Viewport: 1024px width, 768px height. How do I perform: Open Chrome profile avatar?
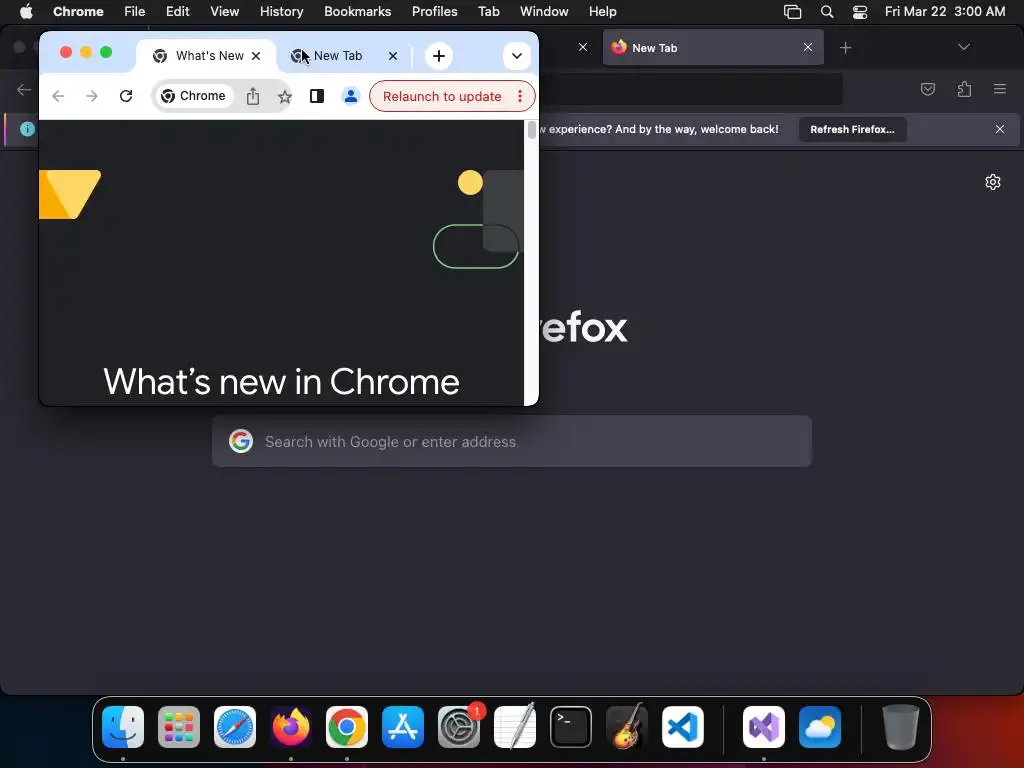pyautogui.click(x=351, y=96)
